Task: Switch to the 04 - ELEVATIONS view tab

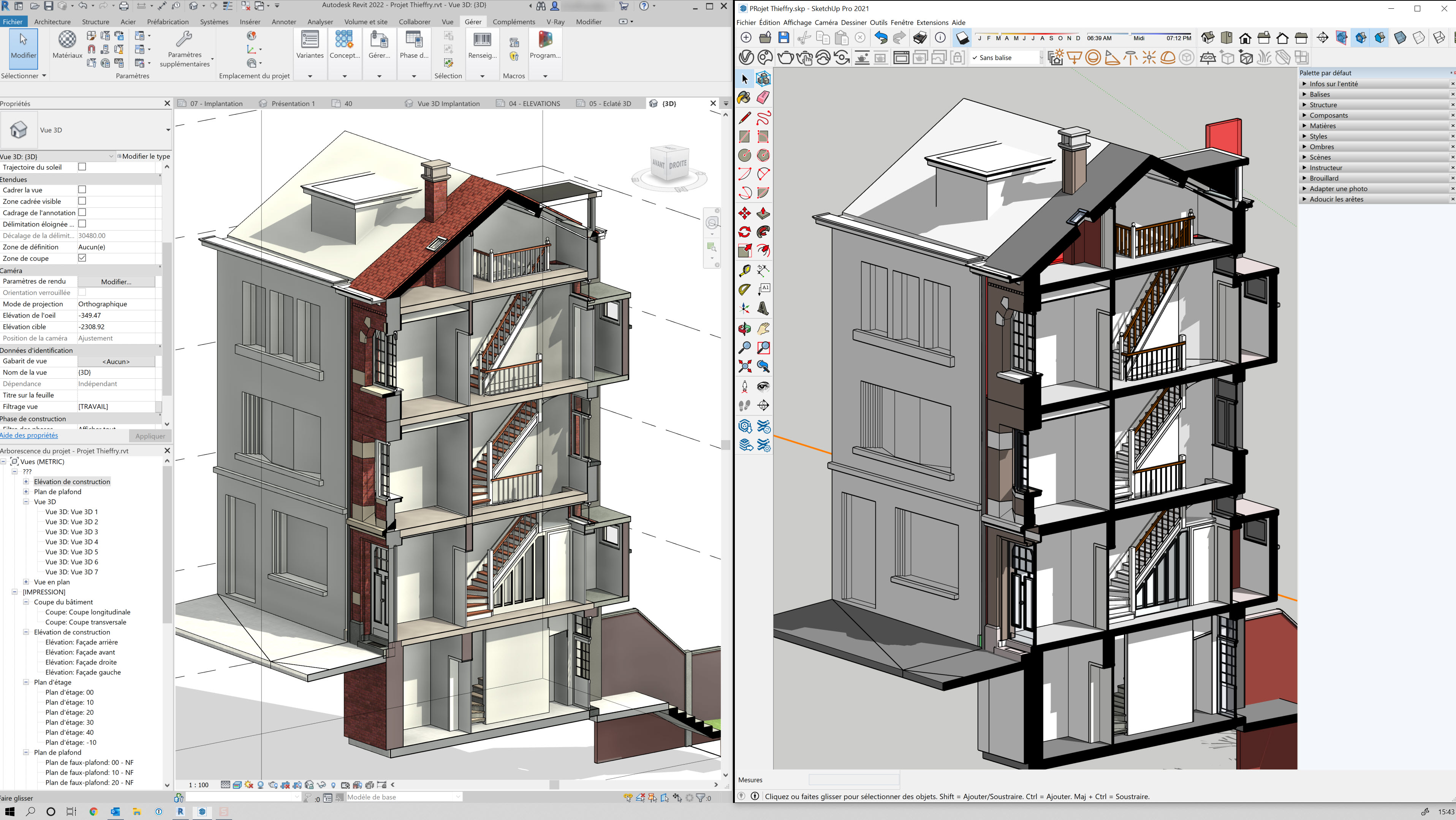Action: click(533, 103)
